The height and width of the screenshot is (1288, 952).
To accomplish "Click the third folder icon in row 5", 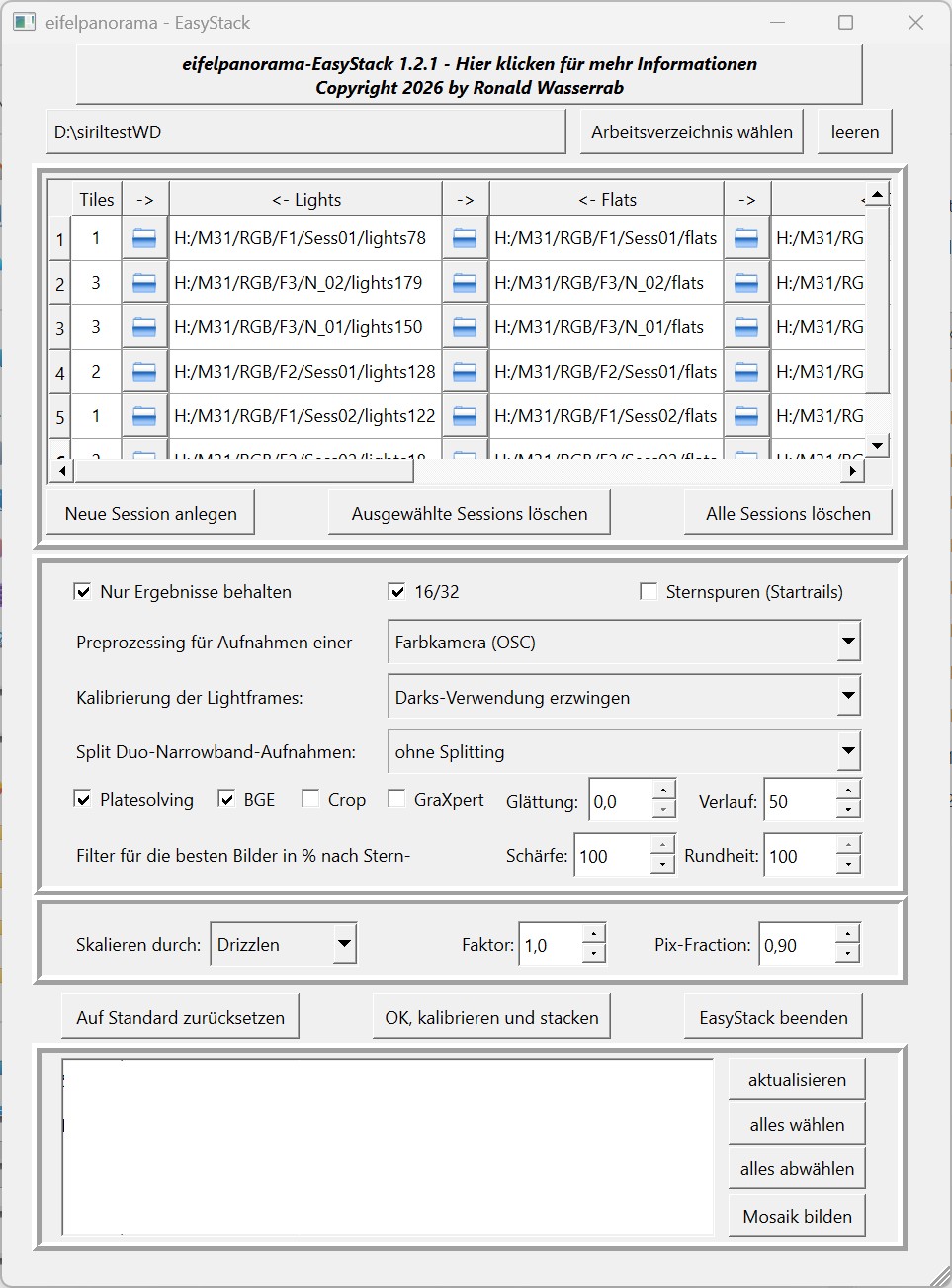I will point(746,416).
